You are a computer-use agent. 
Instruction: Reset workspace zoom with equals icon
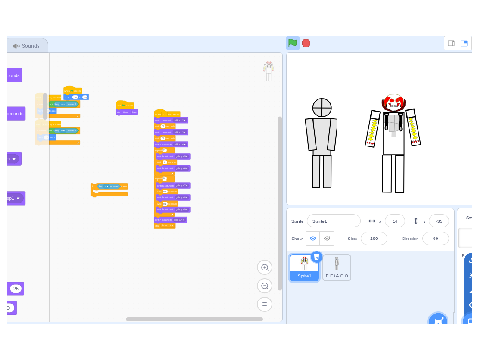(264, 304)
